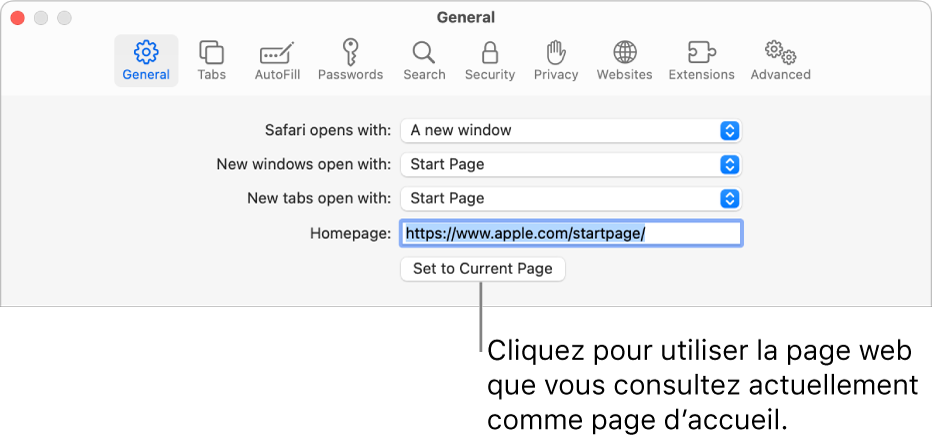The image size is (934, 442).
Task: Open the Tabs pane icon
Action: [x=211, y=52]
